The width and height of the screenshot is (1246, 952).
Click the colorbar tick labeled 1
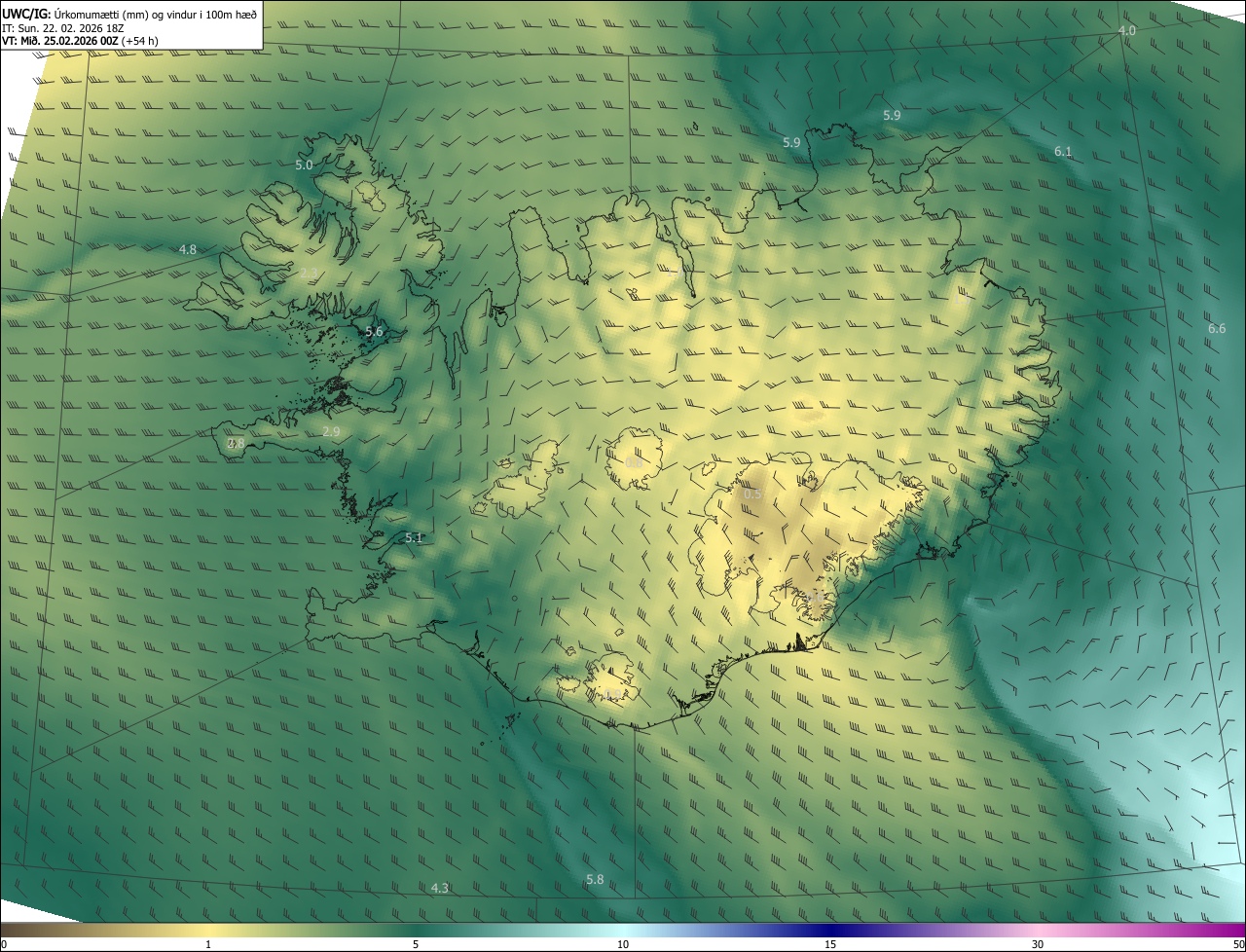(208, 944)
